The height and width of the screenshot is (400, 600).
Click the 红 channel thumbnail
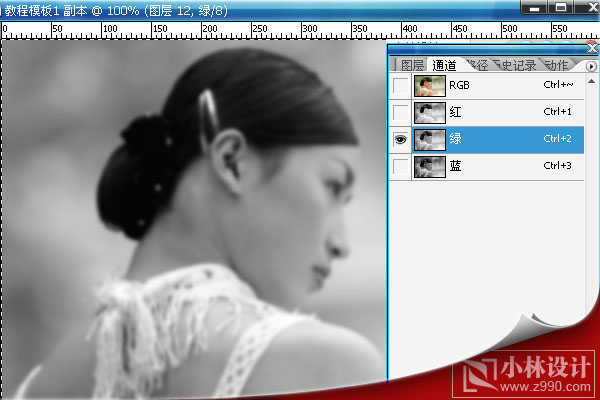coord(430,113)
